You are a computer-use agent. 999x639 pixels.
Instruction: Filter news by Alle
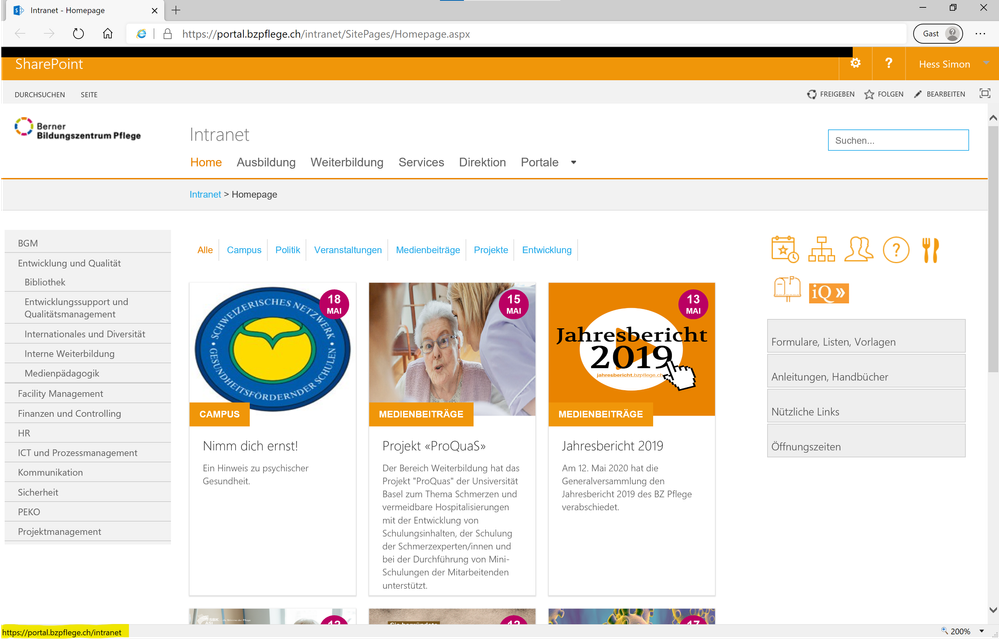[205, 250]
